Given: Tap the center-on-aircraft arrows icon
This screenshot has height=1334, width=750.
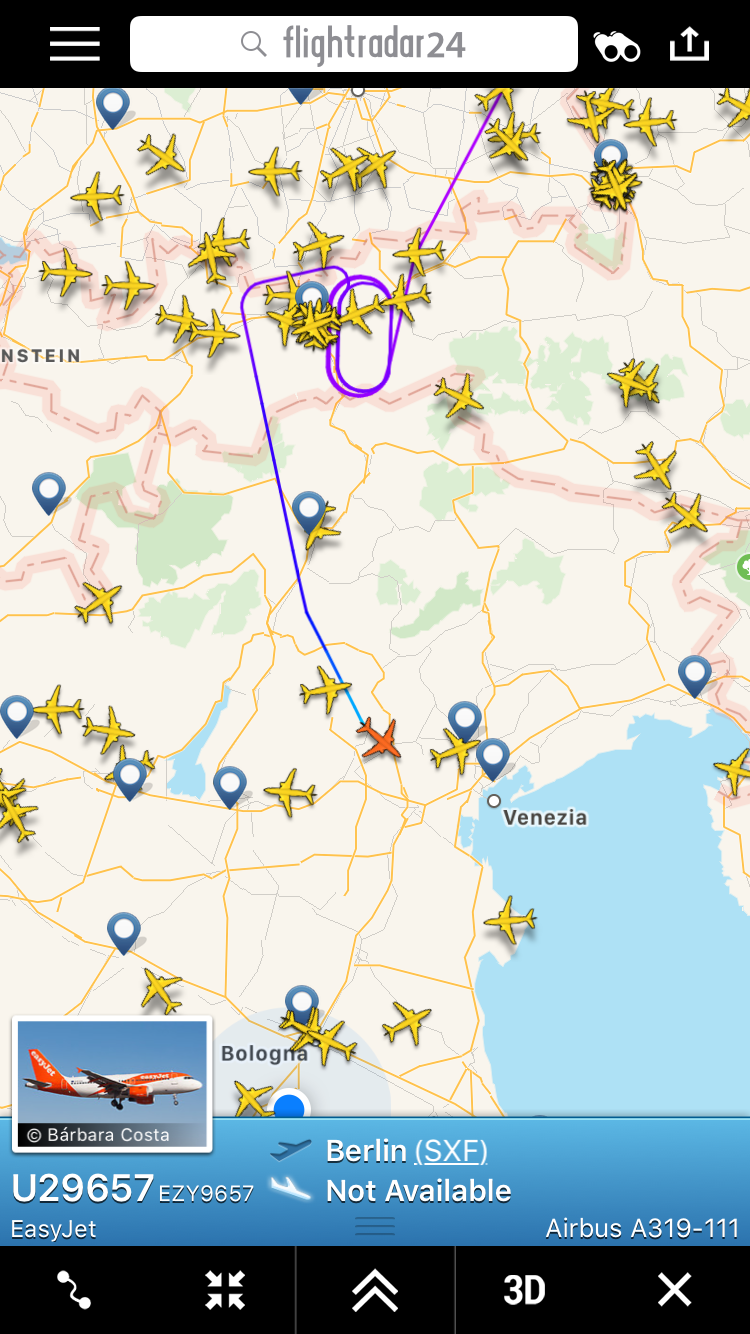Looking at the screenshot, I should pos(225,1290).
